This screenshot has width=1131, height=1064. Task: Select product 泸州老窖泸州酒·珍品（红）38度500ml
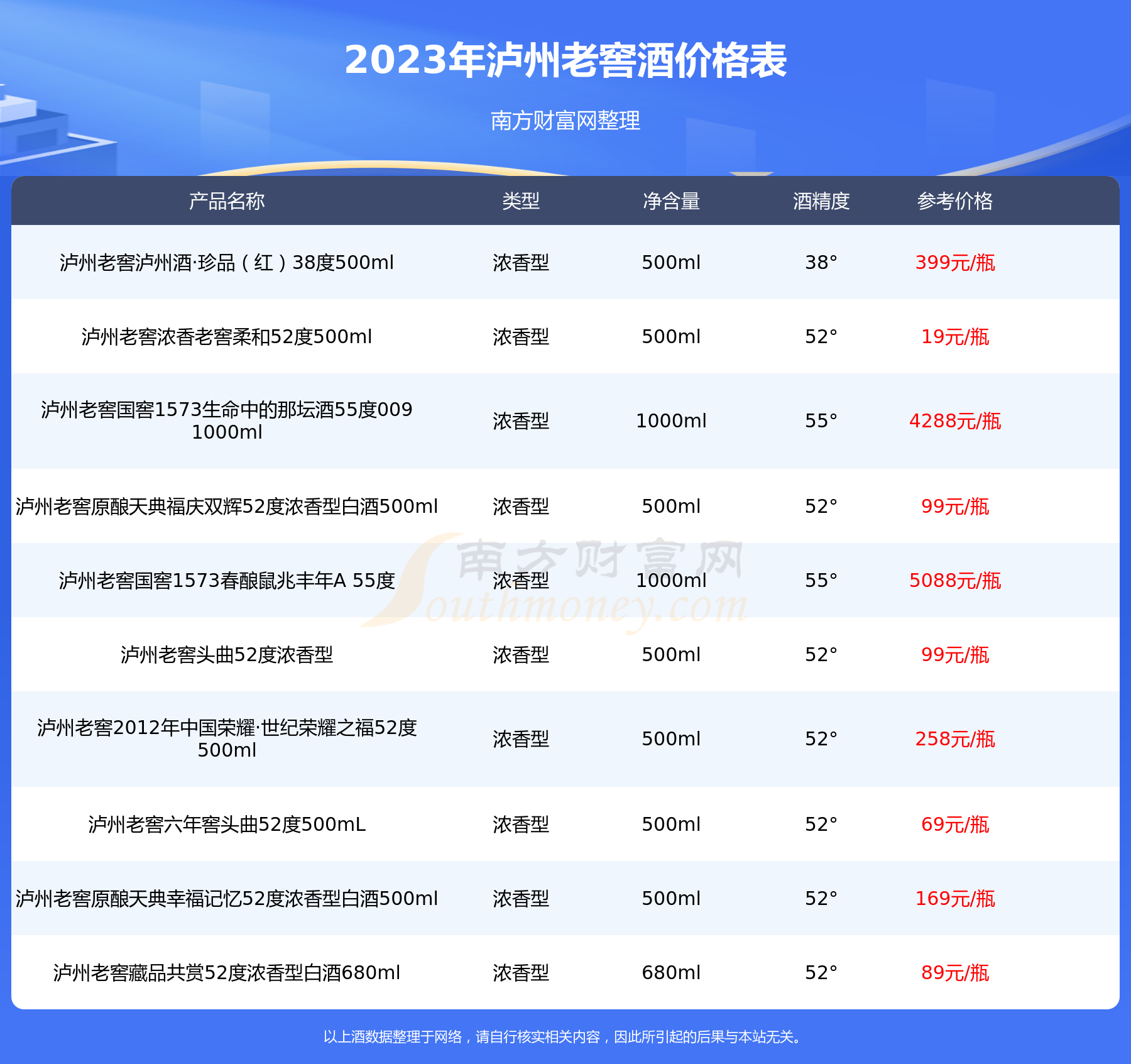click(x=227, y=262)
